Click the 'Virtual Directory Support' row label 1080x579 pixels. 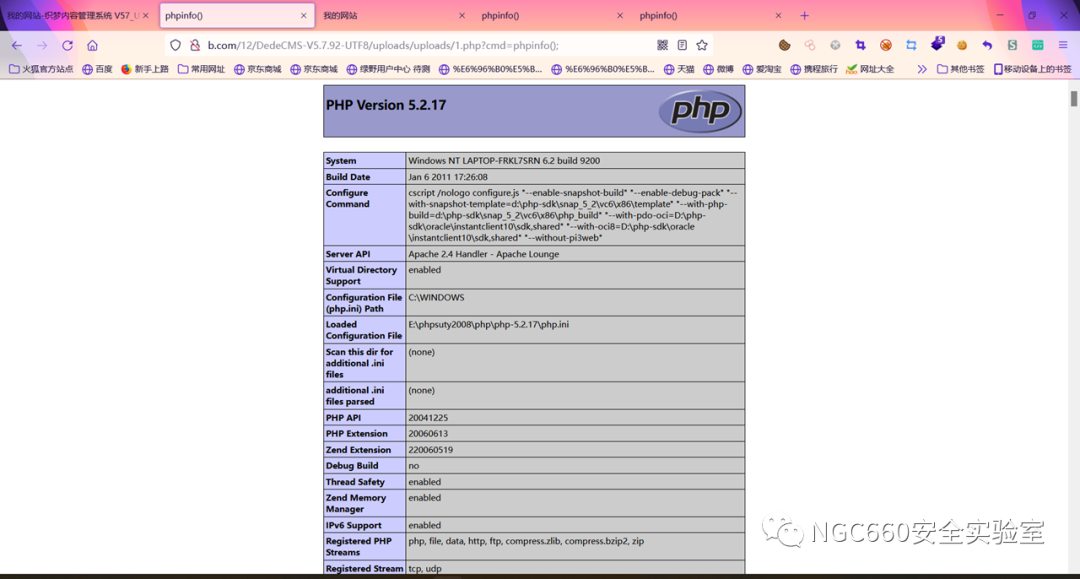pyautogui.click(x=361, y=275)
